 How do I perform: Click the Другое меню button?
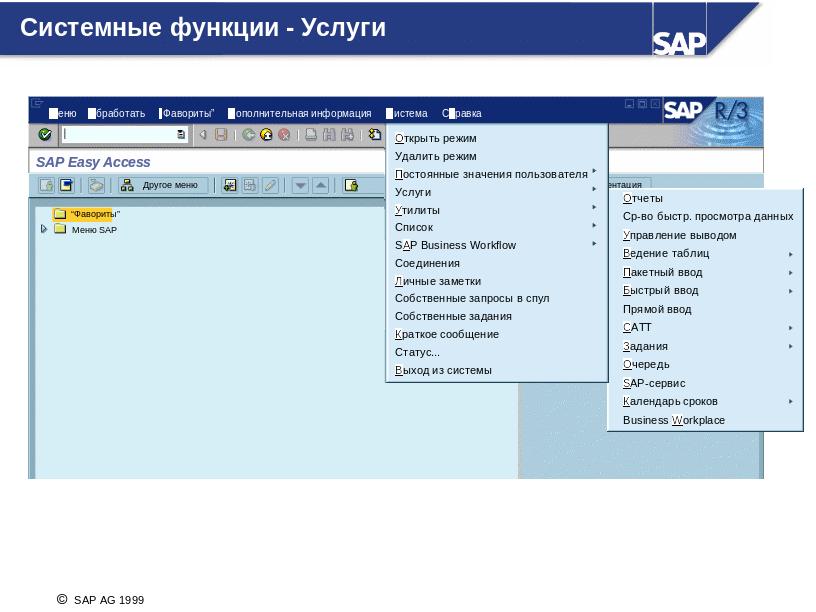[162, 185]
